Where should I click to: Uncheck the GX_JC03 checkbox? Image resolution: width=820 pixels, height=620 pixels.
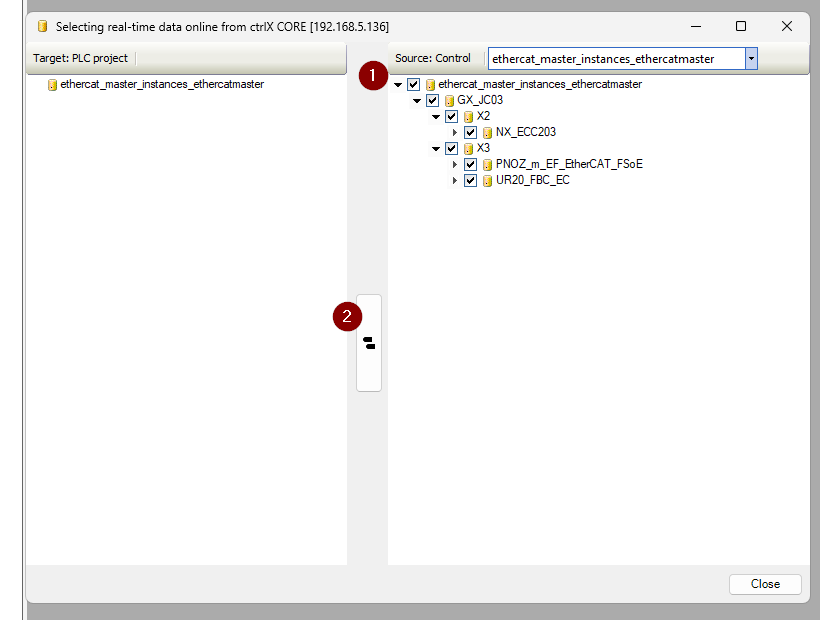pos(432,100)
